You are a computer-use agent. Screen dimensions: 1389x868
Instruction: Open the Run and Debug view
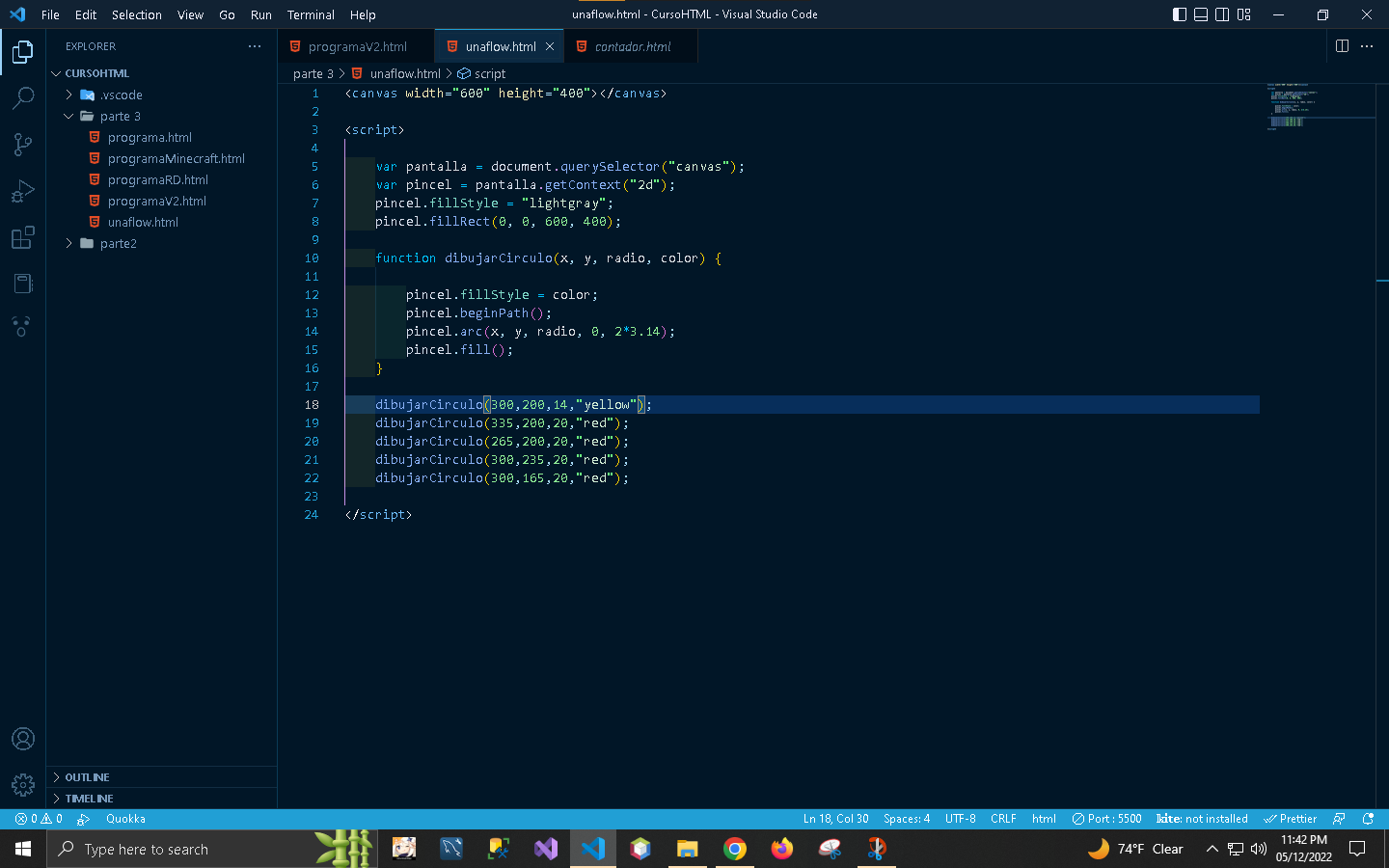coord(23,190)
